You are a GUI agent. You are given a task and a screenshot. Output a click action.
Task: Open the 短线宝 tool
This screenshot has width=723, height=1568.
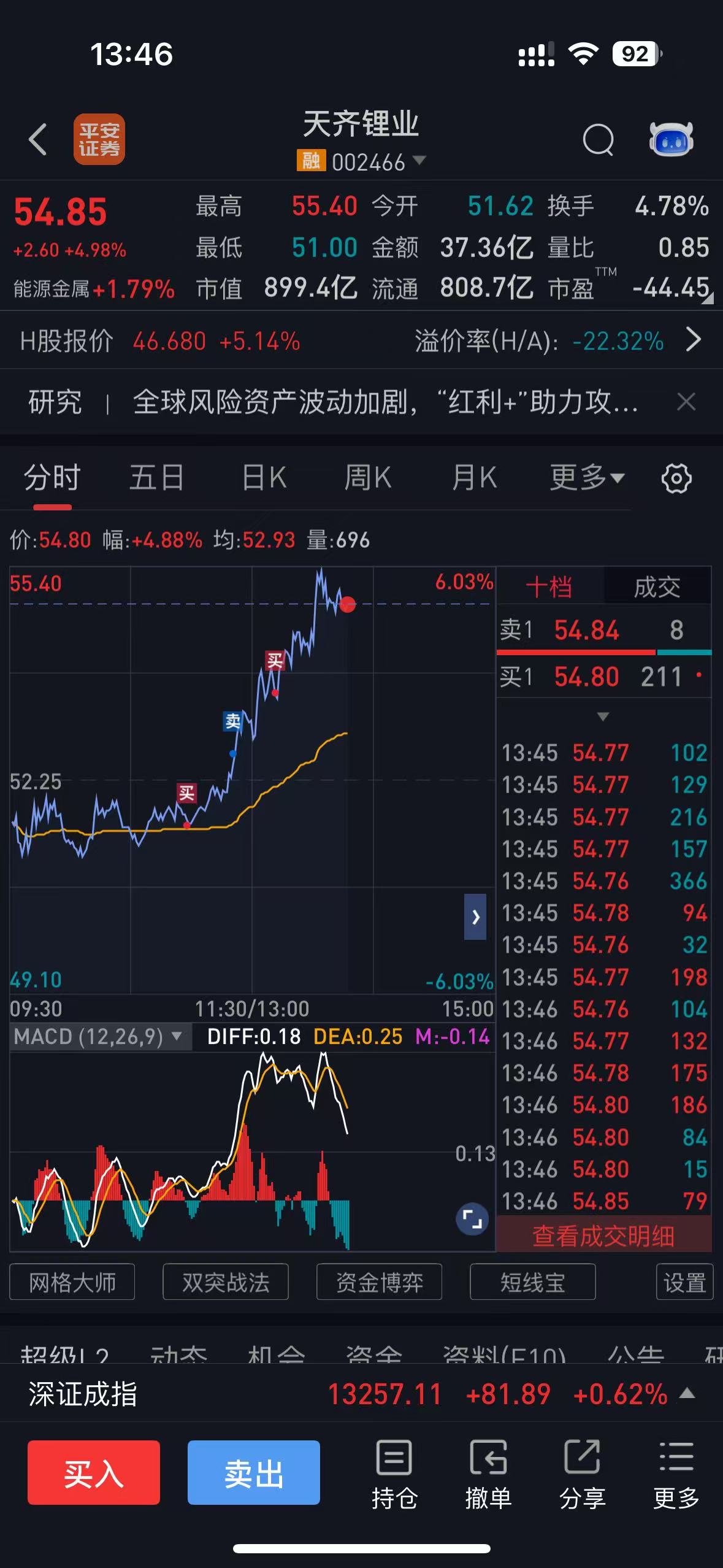pyautogui.click(x=532, y=1282)
